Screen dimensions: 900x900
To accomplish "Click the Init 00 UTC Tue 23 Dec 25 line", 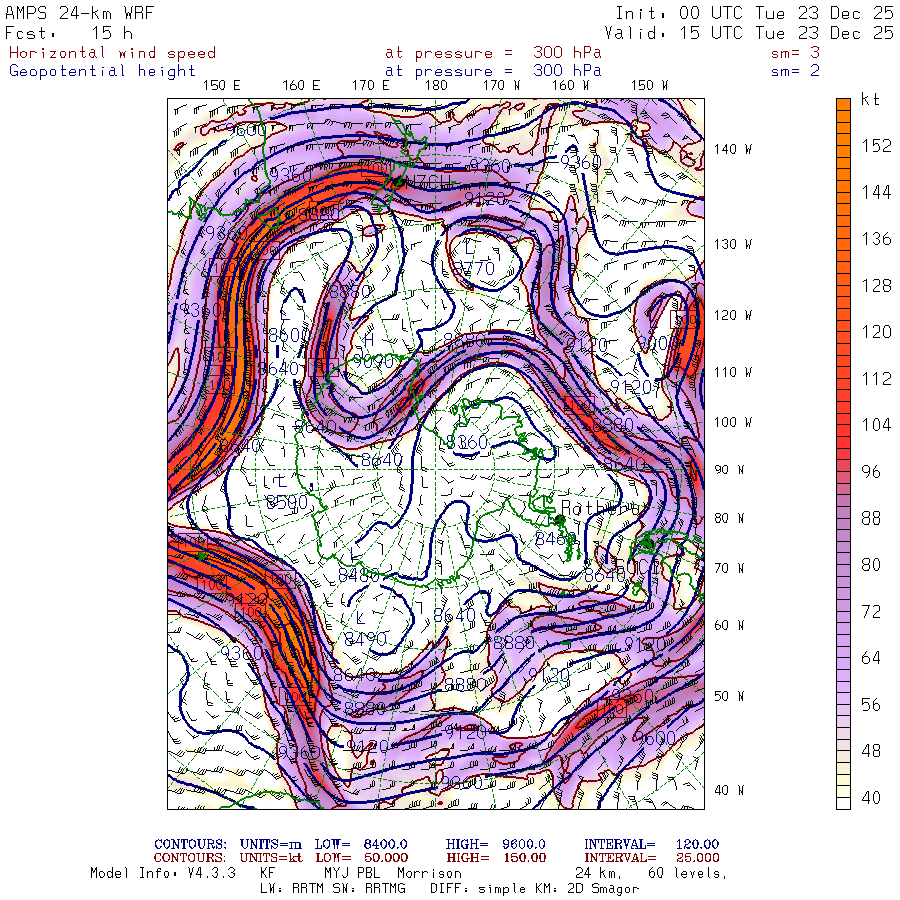I will pyautogui.click(x=755, y=13).
